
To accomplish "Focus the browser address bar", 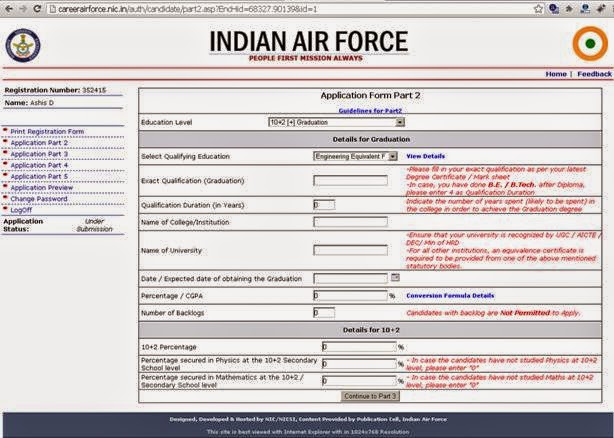I will tap(290, 9).
